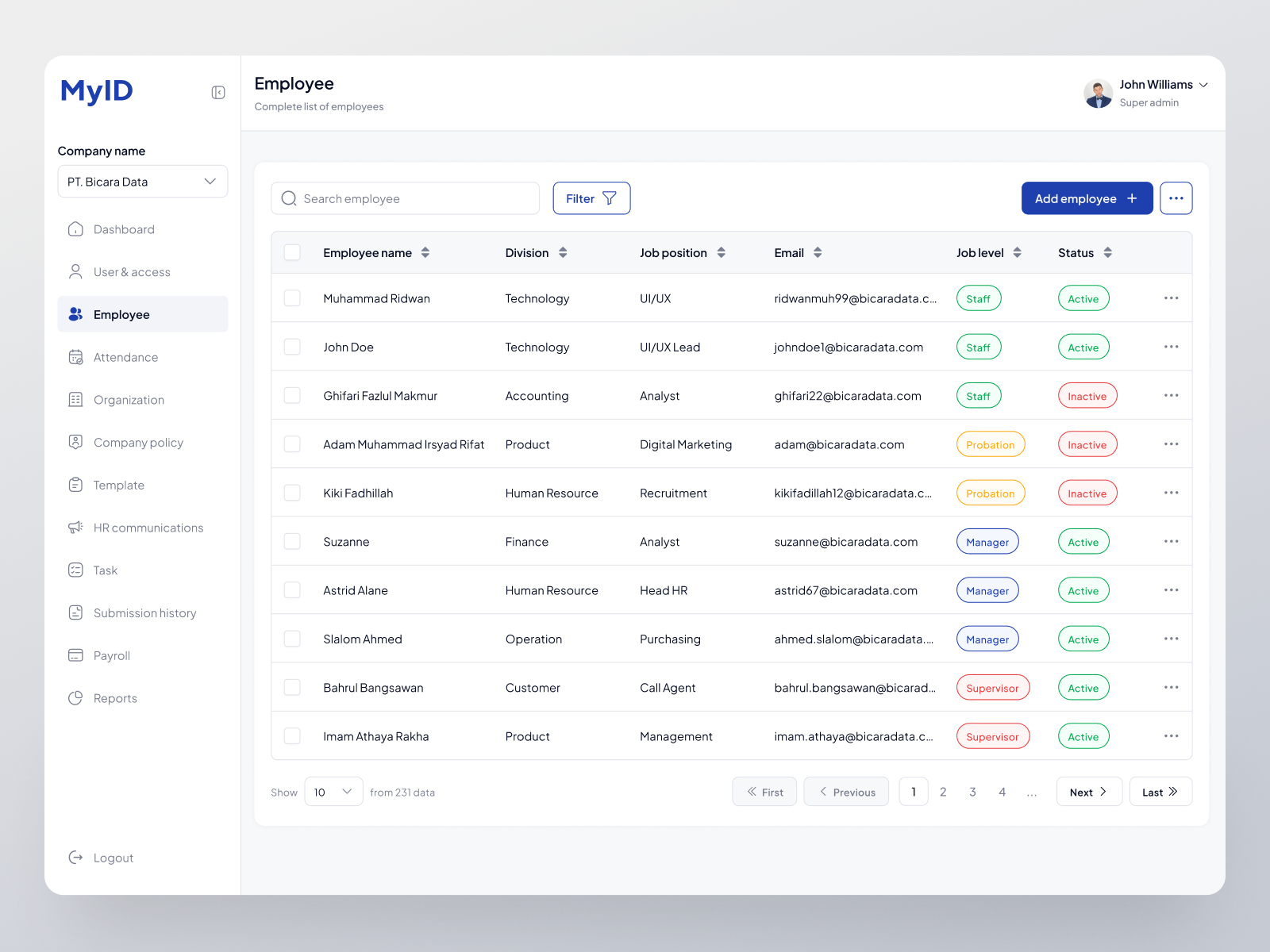Open the three-dot menu for Suzanne
Image resolution: width=1270 pixels, height=952 pixels.
click(x=1171, y=541)
